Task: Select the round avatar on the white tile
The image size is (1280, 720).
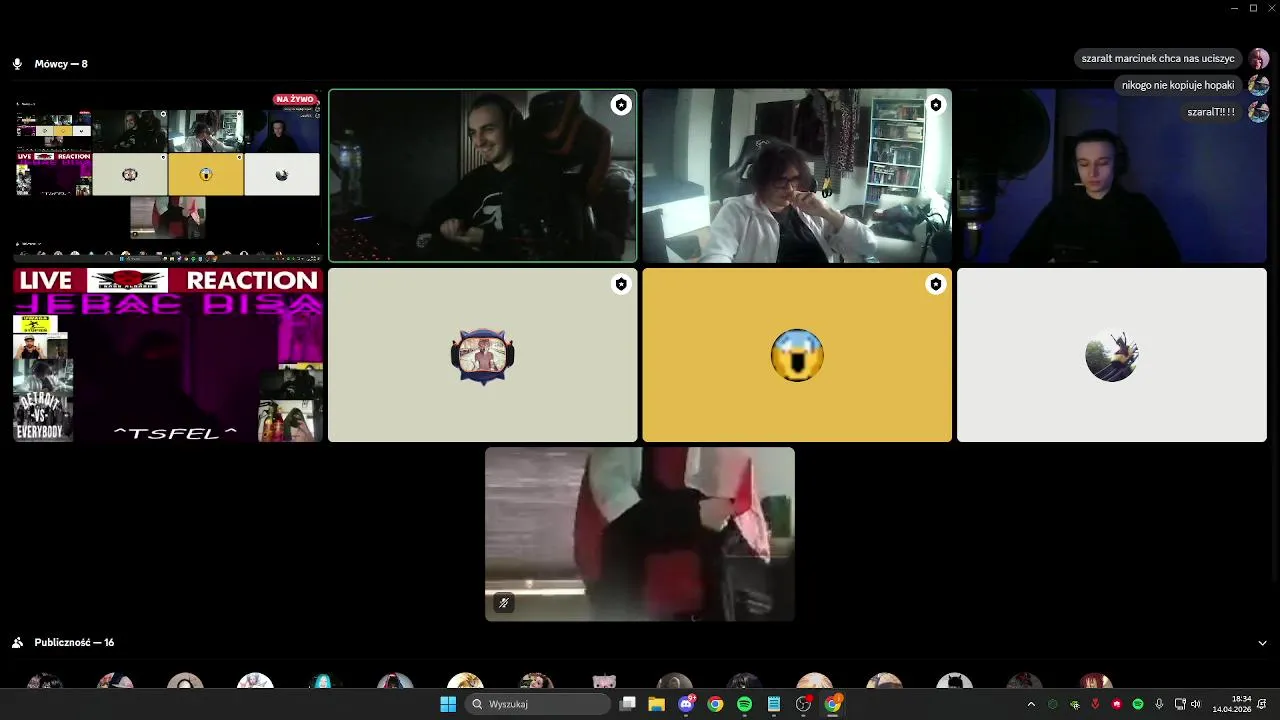Action: [1112, 355]
